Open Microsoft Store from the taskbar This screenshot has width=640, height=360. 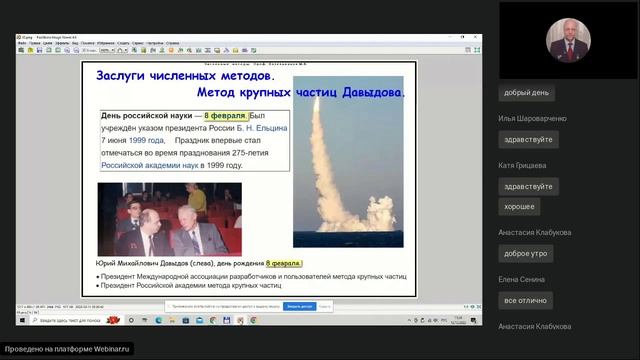click(x=186, y=320)
